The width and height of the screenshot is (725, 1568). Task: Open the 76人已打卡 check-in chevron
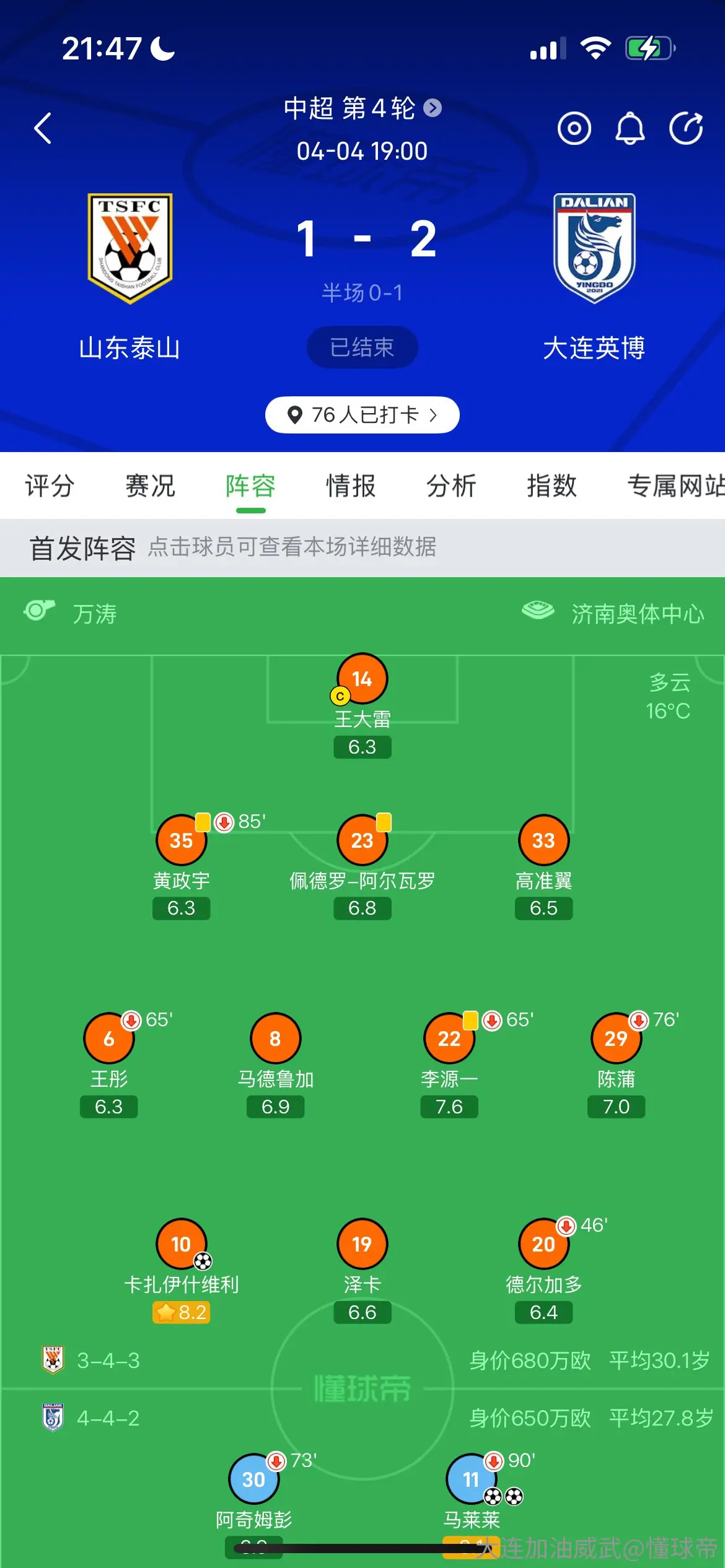click(x=433, y=415)
